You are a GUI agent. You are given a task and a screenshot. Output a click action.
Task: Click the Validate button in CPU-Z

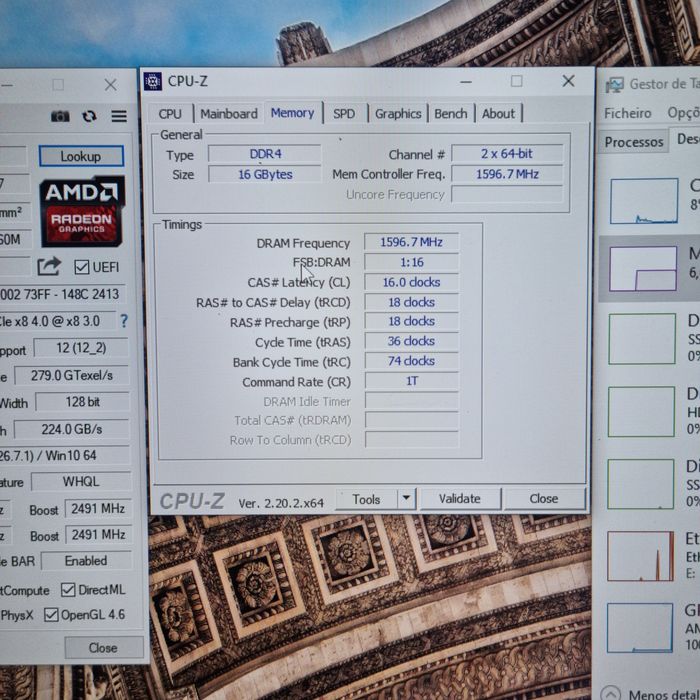coord(460,499)
